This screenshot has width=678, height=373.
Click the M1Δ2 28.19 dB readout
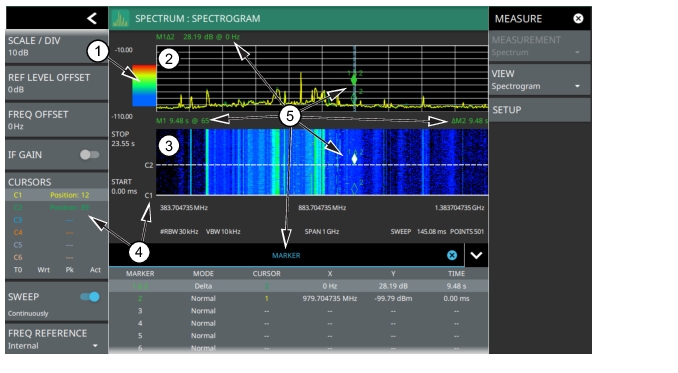198,37
